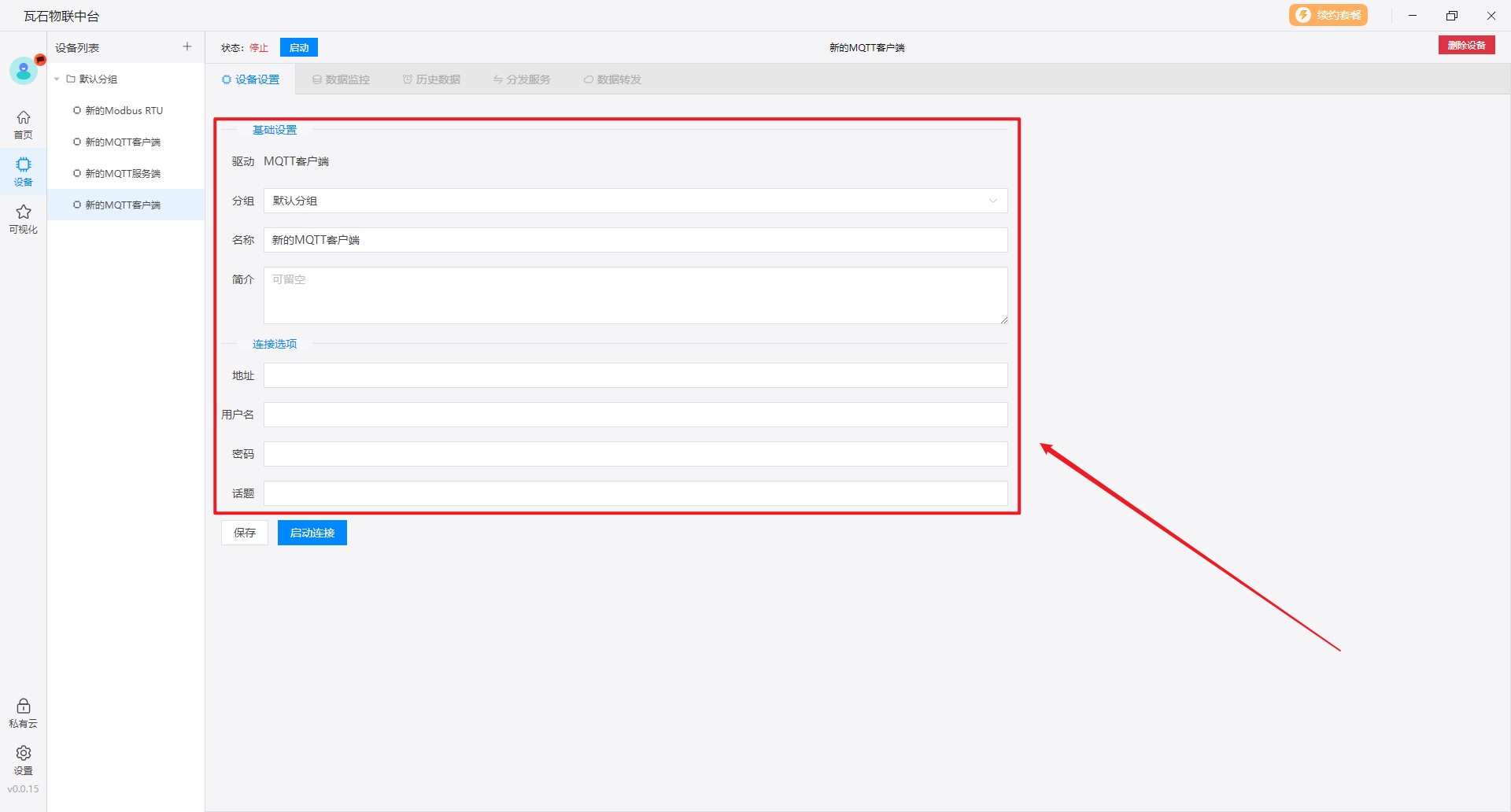Open the 私有云 lock icon
Screen dimensions: 1511x812
point(24,712)
